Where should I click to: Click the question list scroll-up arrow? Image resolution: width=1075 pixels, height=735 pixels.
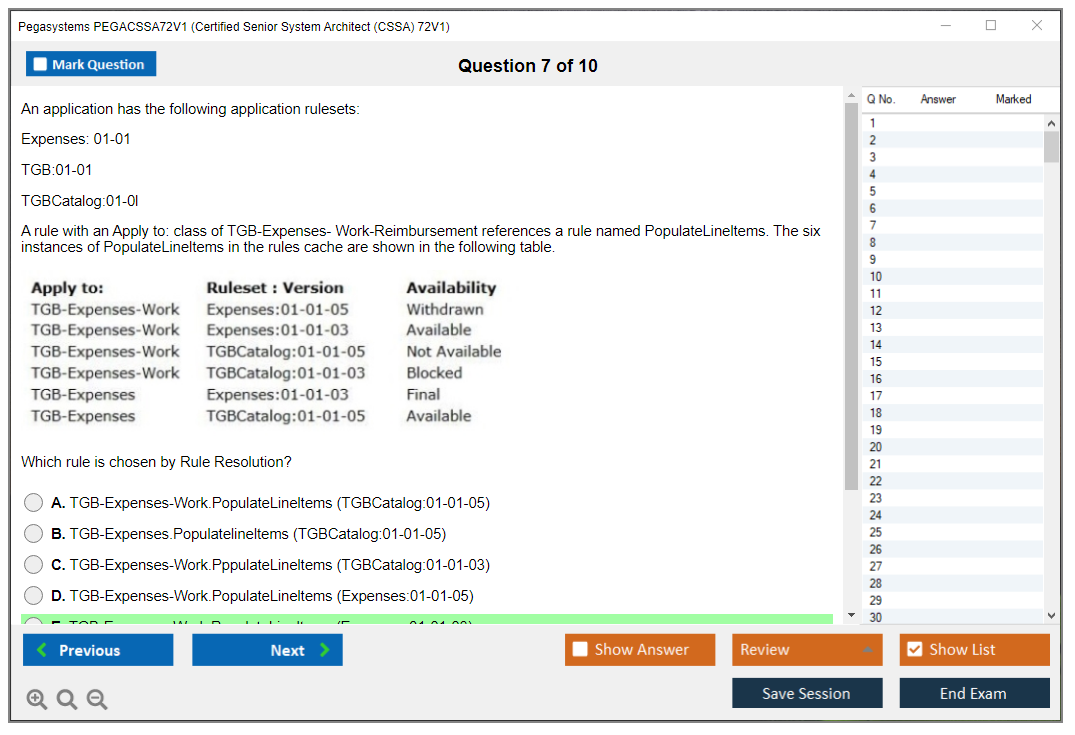tap(1051, 123)
